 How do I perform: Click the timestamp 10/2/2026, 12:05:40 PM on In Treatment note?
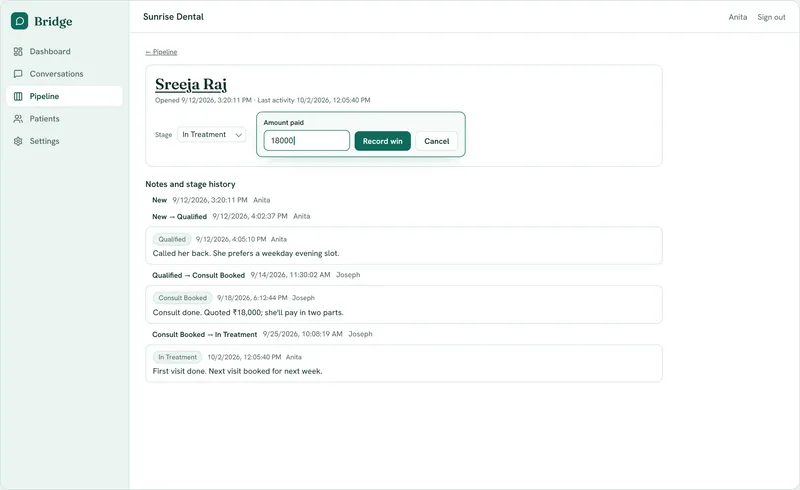[x=244, y=357]
